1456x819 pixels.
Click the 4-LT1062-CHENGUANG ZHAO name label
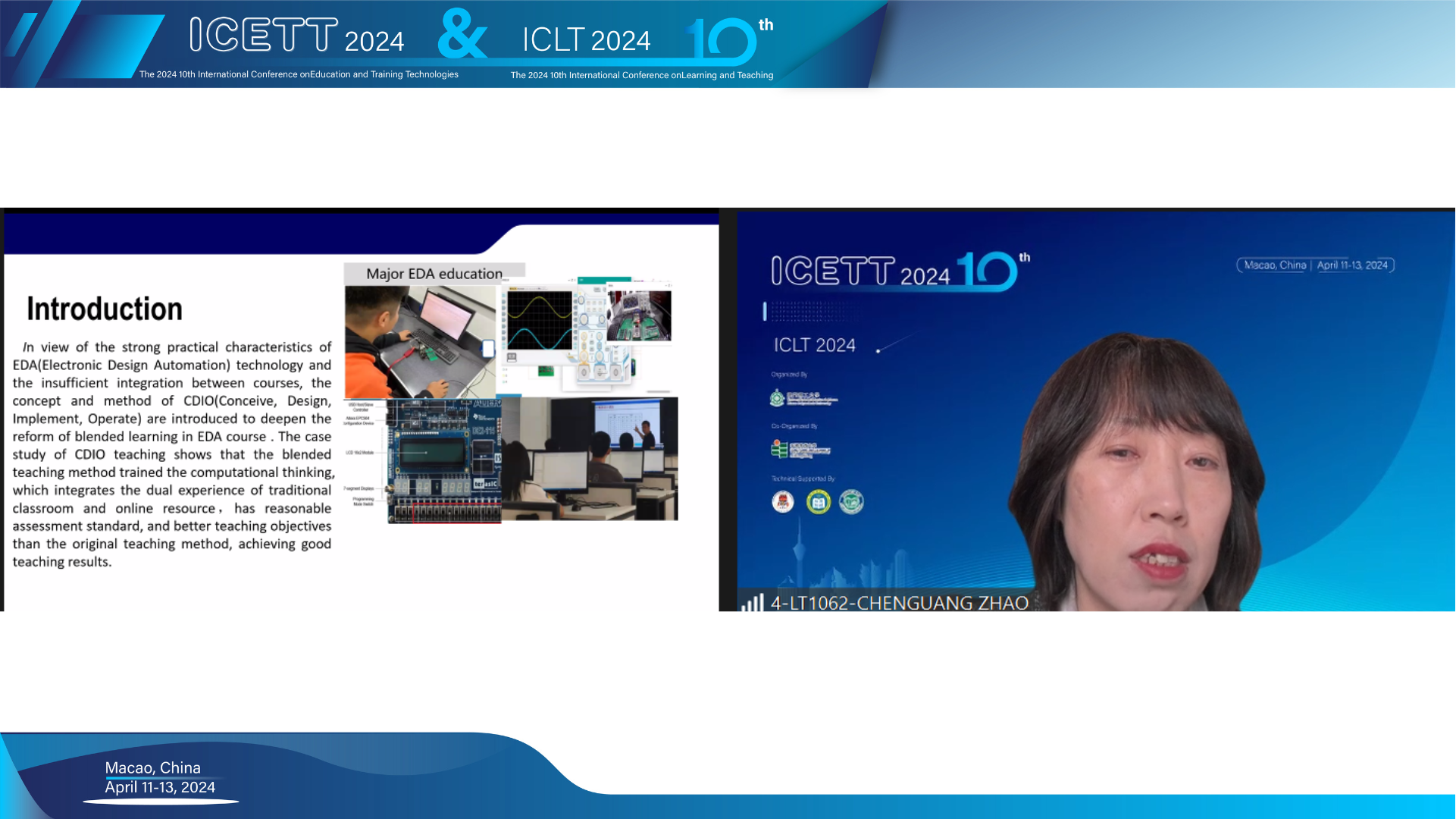pos(899,603)
